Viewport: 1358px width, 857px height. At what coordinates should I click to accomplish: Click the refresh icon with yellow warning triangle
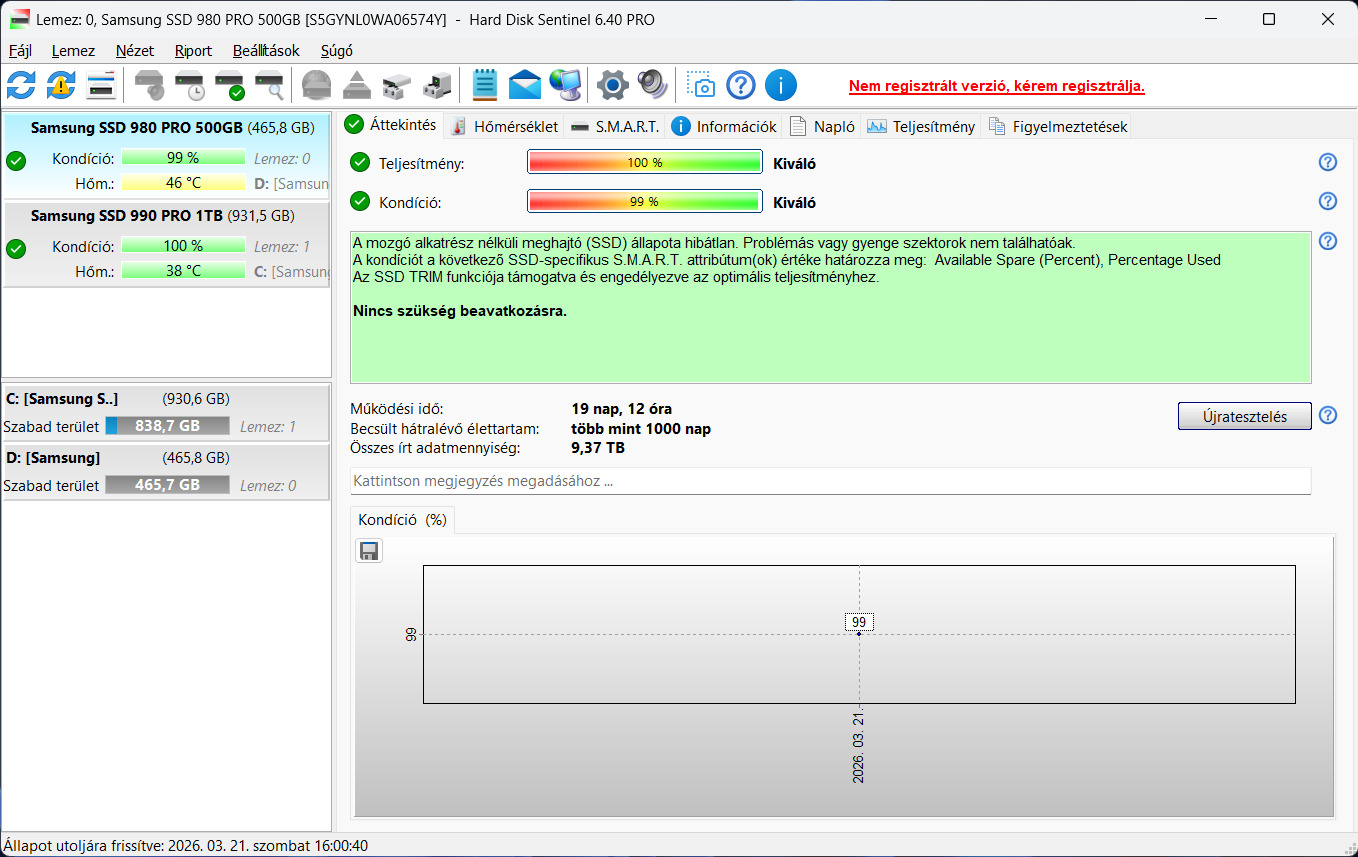(x=61, y=85)
